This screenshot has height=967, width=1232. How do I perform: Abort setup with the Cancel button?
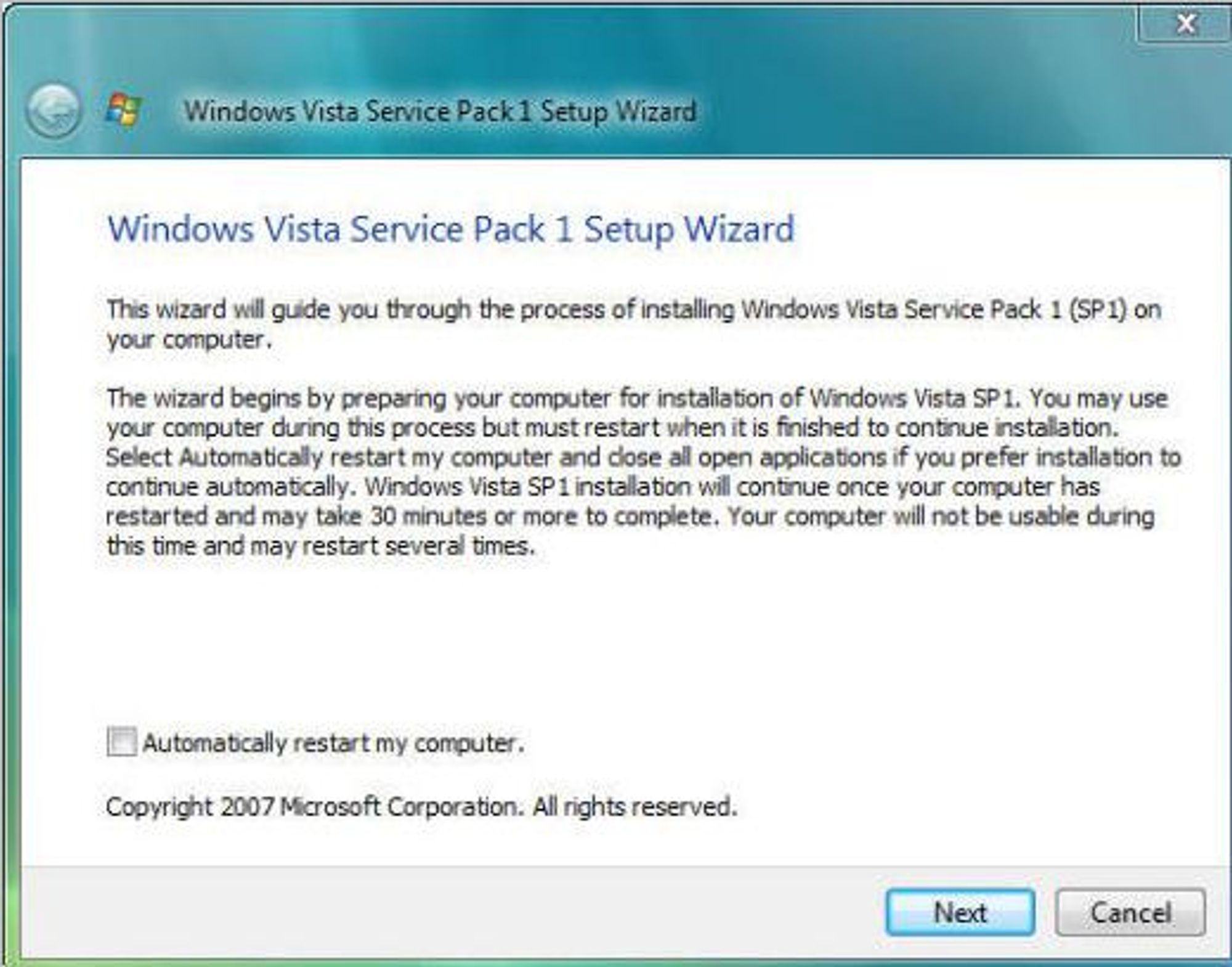[1130, 913]
